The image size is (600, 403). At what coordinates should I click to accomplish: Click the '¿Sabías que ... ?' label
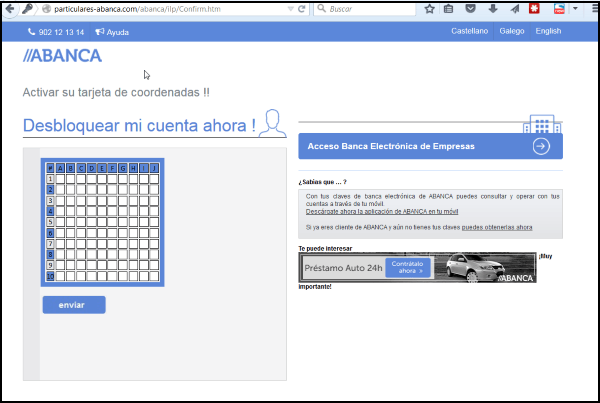(322, 182)
